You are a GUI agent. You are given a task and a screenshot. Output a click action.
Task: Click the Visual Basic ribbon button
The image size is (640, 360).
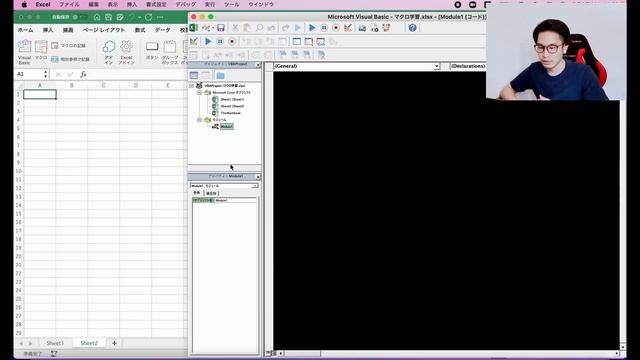24,52
